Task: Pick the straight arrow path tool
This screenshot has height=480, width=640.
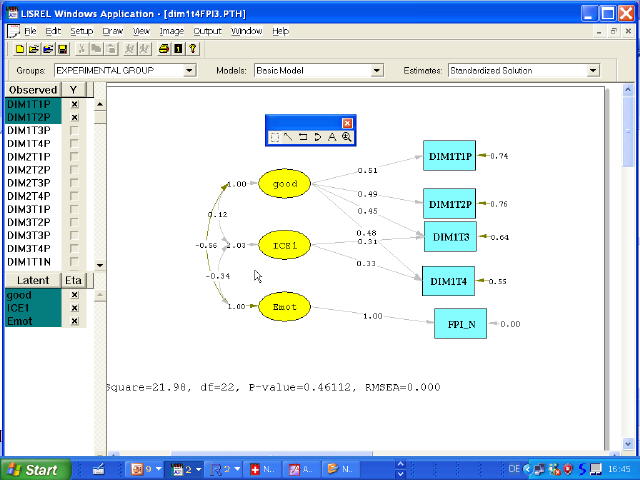Action: [288, 137]
